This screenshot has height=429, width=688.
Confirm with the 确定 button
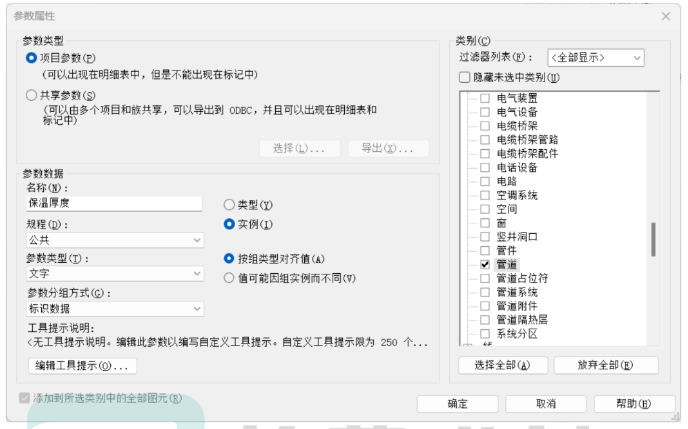point(458,404)
